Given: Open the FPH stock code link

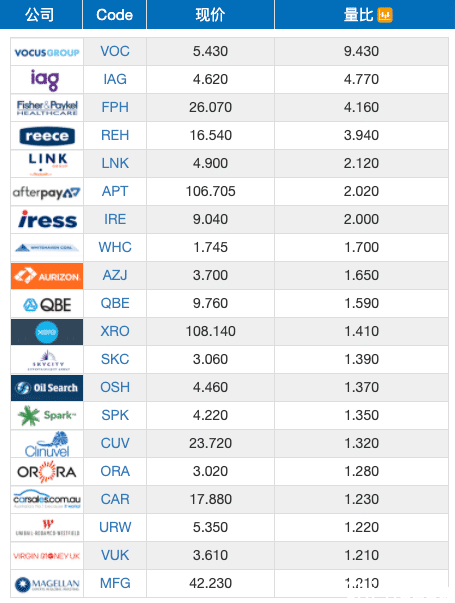Looking at the screenshot, I should coord(115,107).
